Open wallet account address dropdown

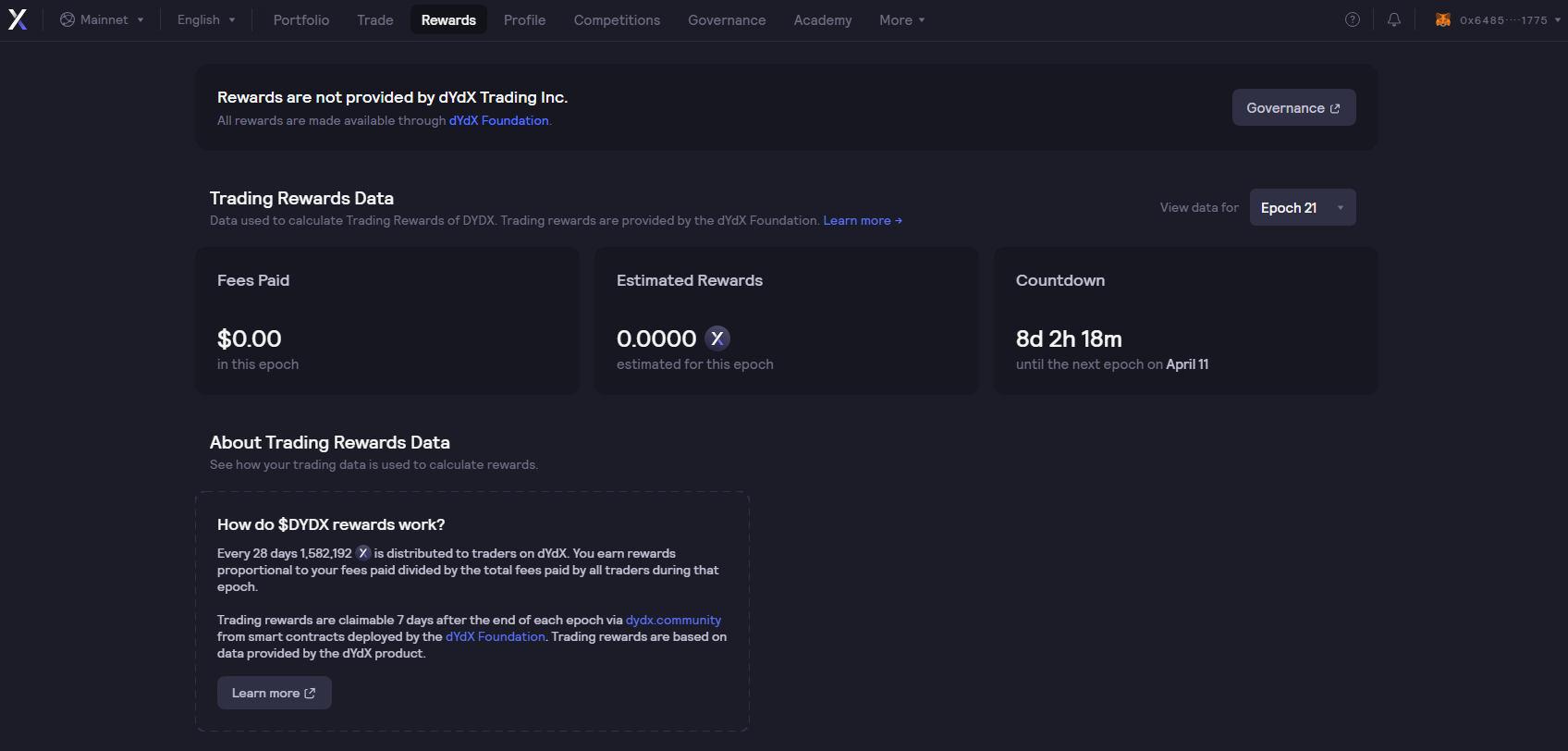coord(1509,19)
